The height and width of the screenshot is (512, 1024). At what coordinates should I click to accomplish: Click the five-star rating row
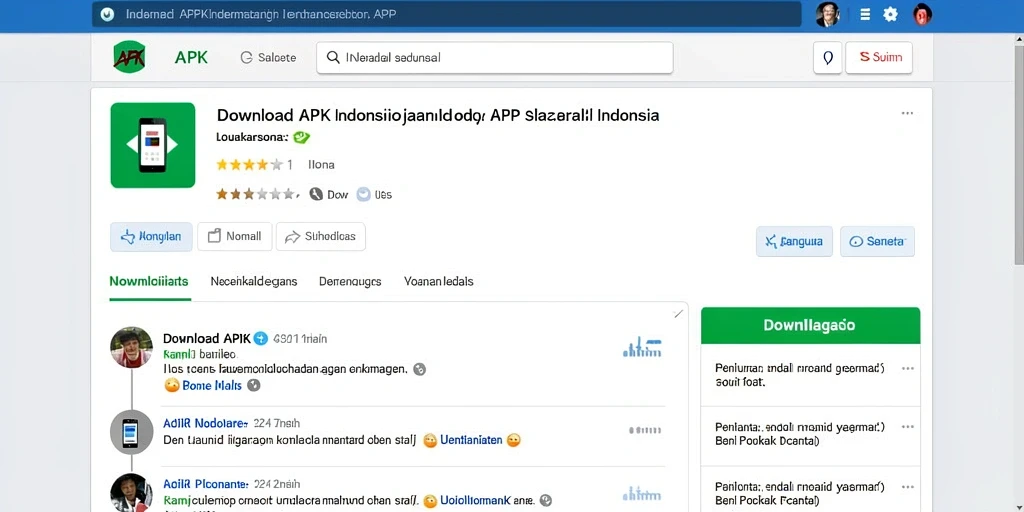[249, 165]
